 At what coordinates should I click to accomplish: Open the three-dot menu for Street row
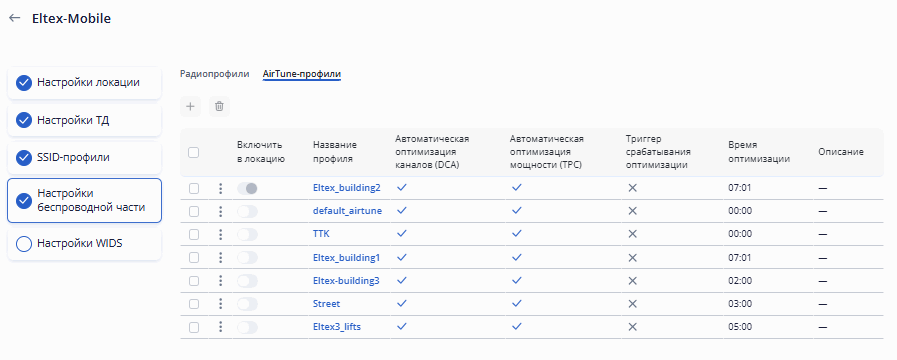click(220, 304)
